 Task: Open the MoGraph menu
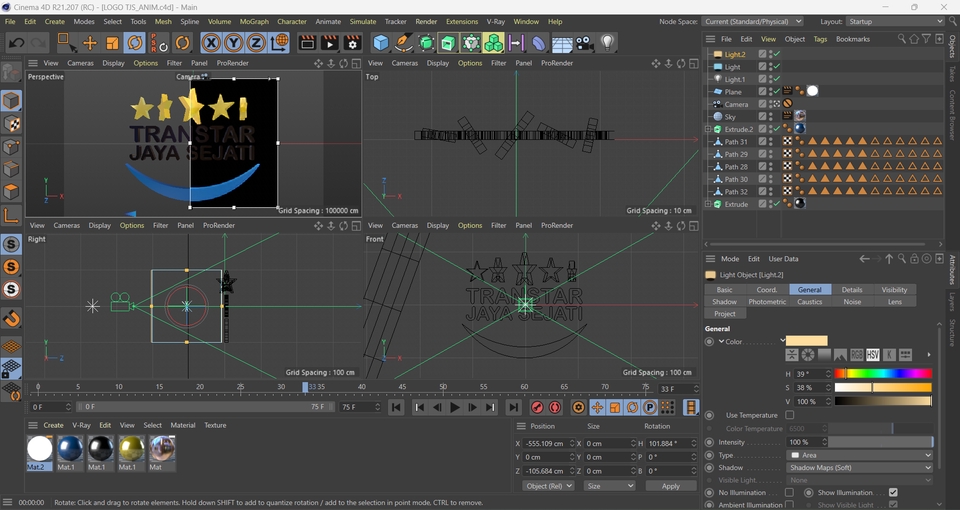point(254,21)
